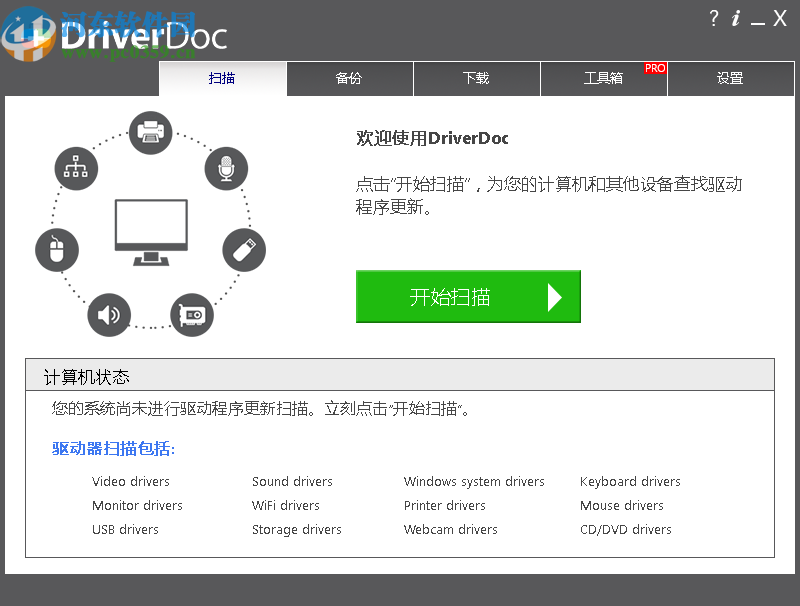Open help via the question mark icon
This screenshot has width=800, height=606.
click(713, 18)
